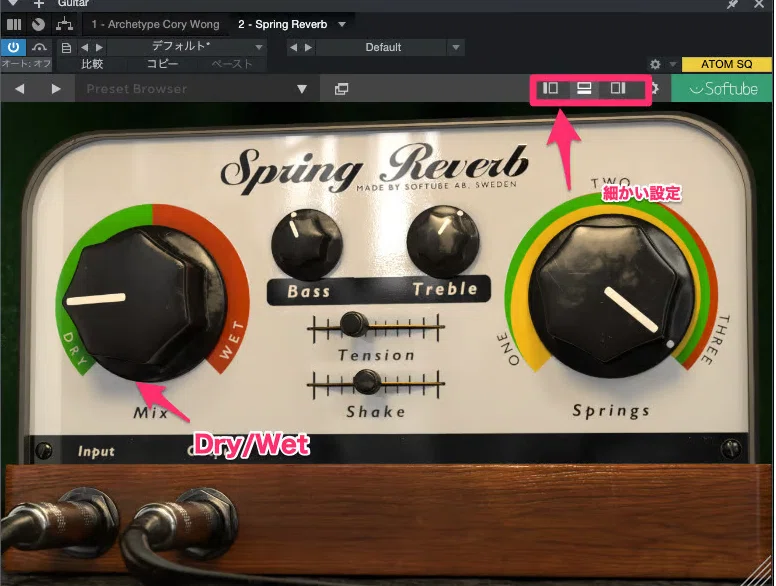The height and width of the screenshot is (586, 776).
Task: Click the ATOM SQ controller button
Action: [x=726, y=64]
